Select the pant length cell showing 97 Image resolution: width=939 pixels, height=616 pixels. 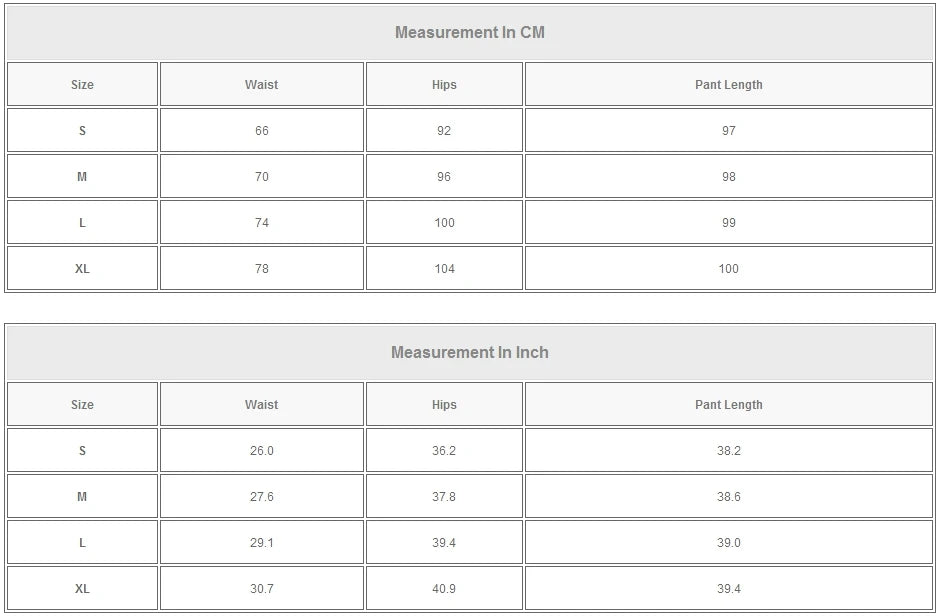click(728, 131)
